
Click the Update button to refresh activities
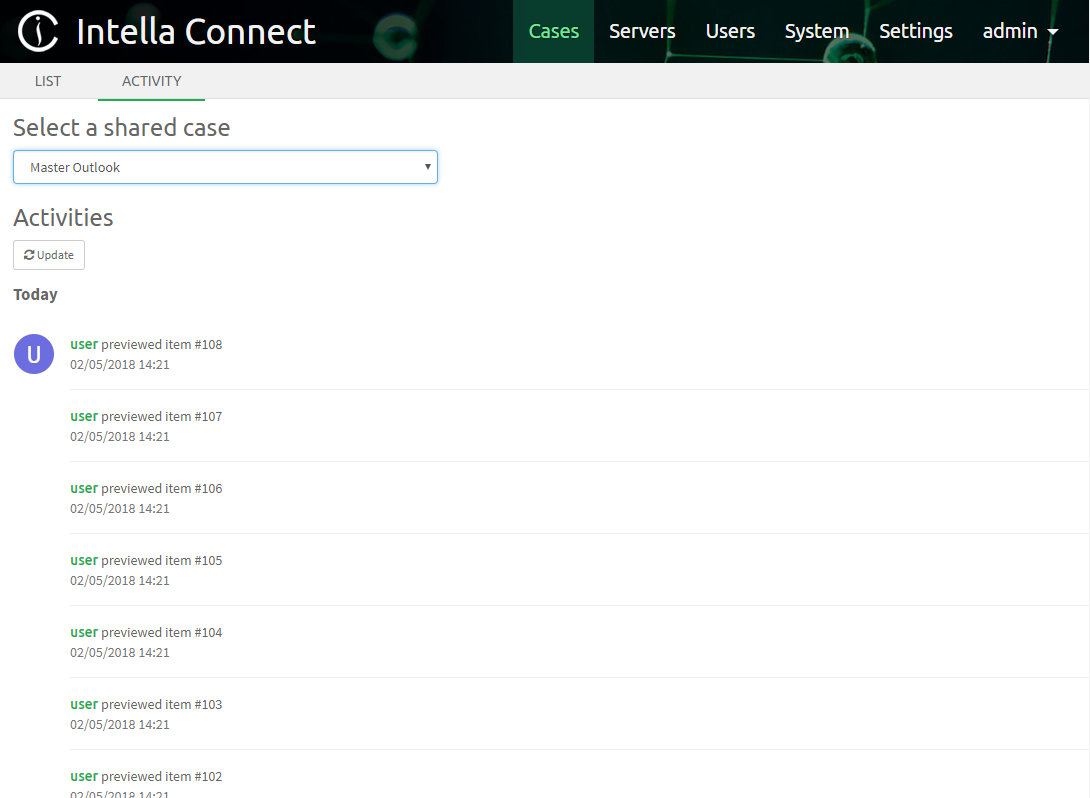49,255
